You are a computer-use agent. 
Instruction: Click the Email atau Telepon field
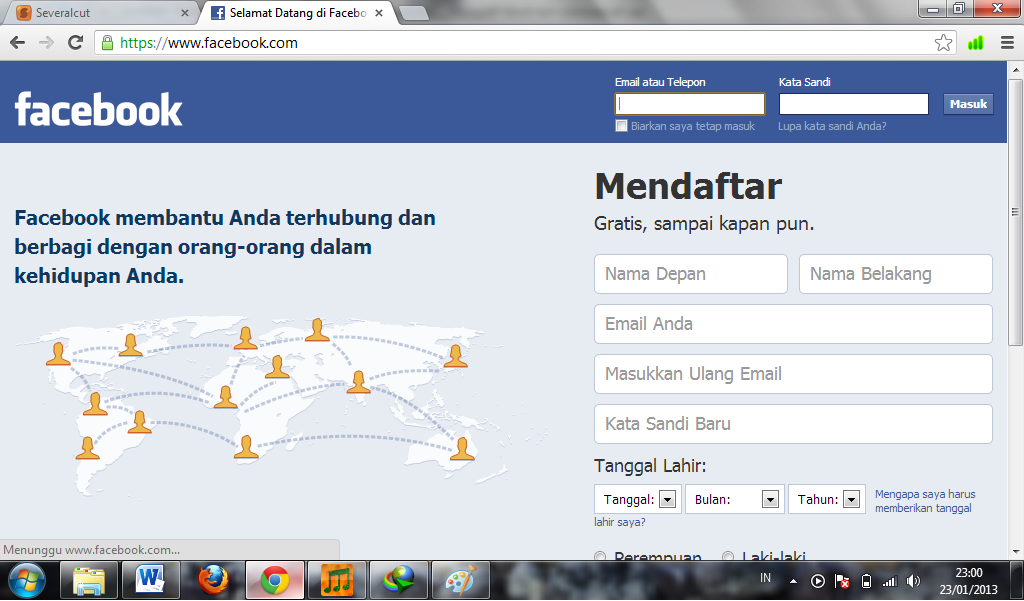coord(690,104)
